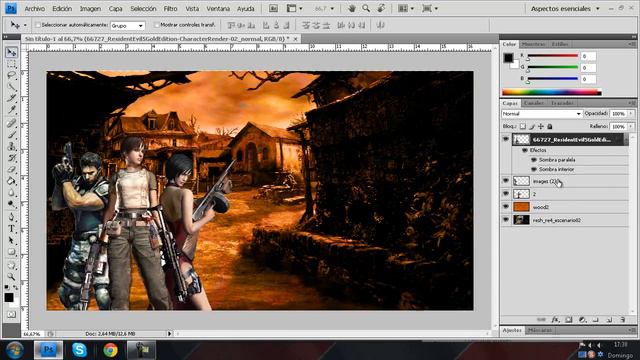Screen dimensions: 640x360
Task: Hide the wood2 layer
Action: (x=506, y=207)
